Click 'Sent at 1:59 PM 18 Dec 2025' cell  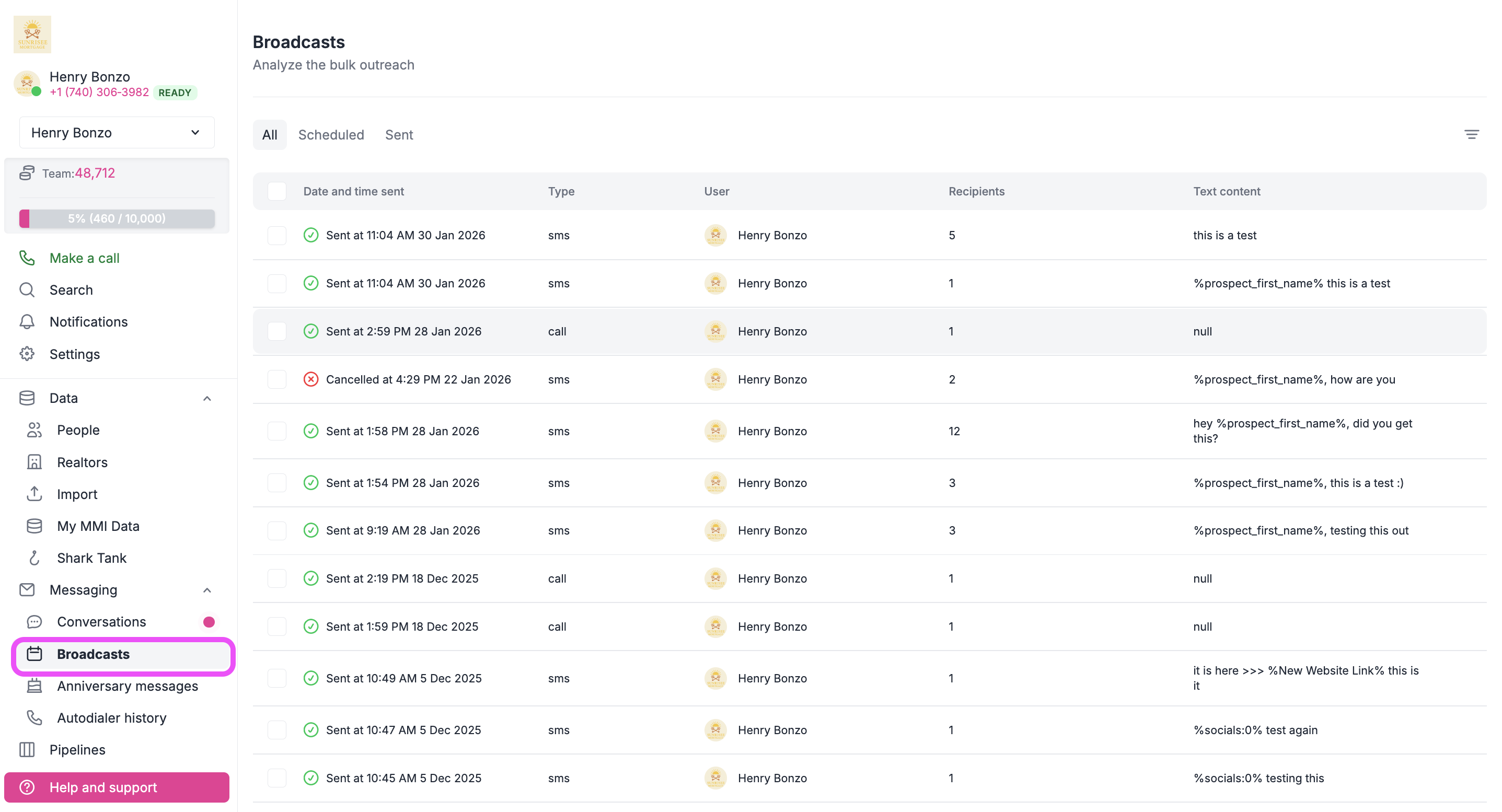[402, 627]
